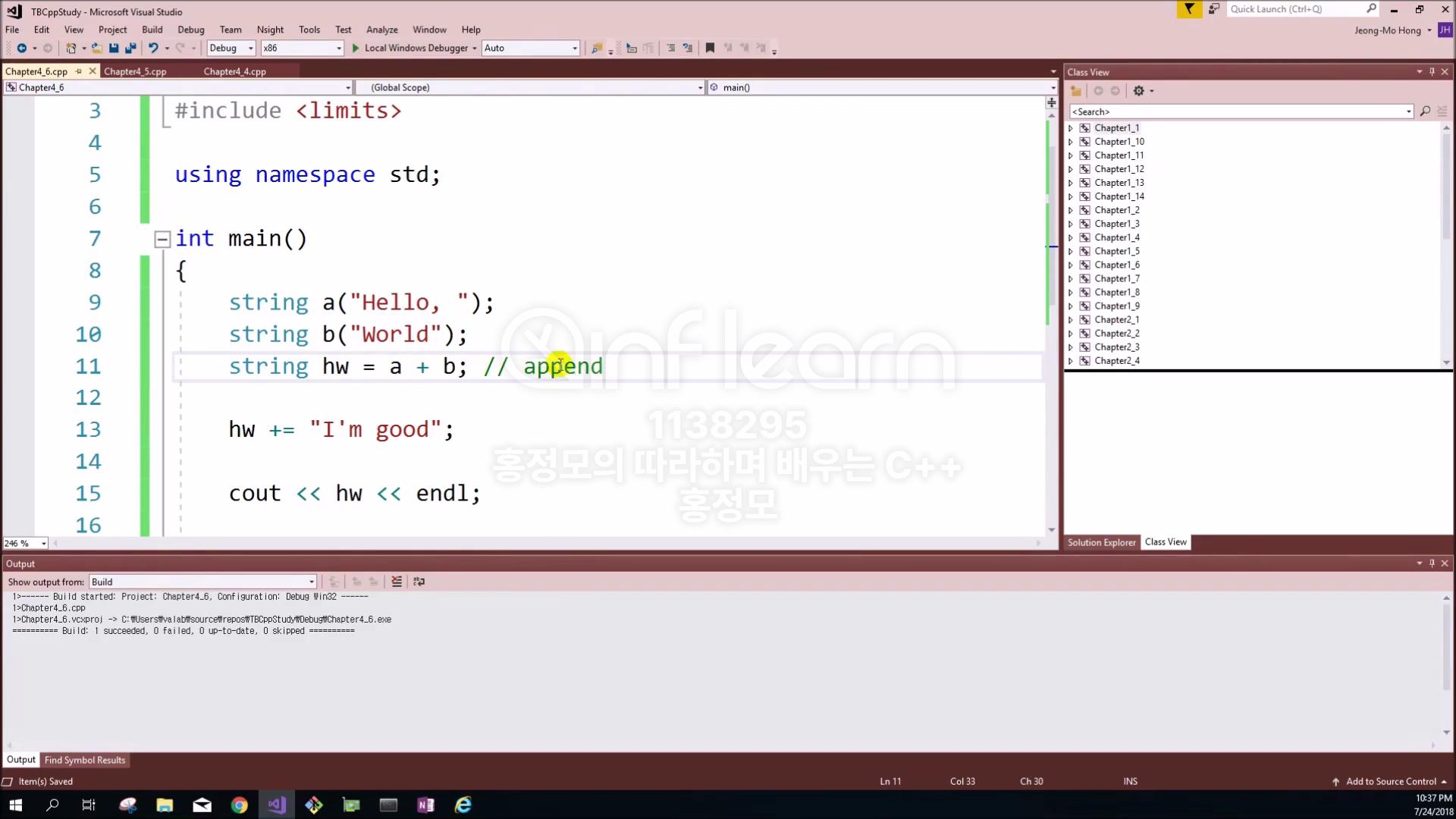Clear all output using the Clear All icon
The width and height of the screenshot is (1456, 819).
[x=396, y=582]
